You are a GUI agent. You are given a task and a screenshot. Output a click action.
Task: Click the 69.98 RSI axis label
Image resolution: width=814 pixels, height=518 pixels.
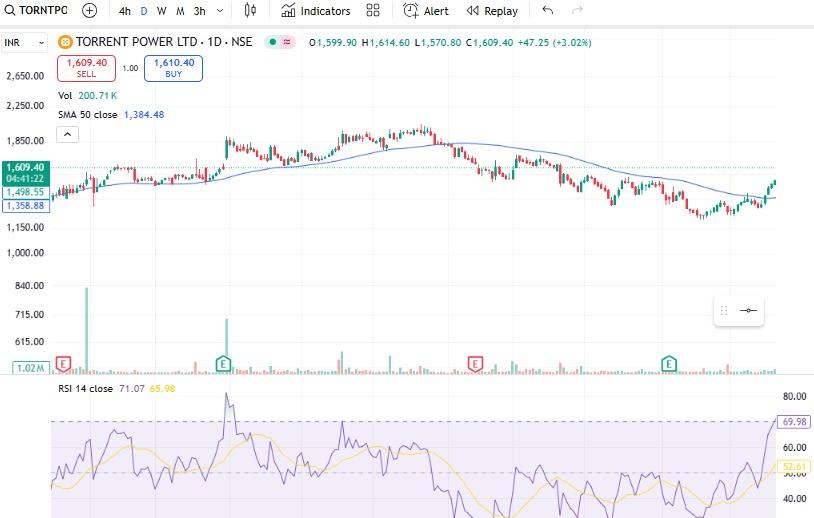(x=794, y=421)
